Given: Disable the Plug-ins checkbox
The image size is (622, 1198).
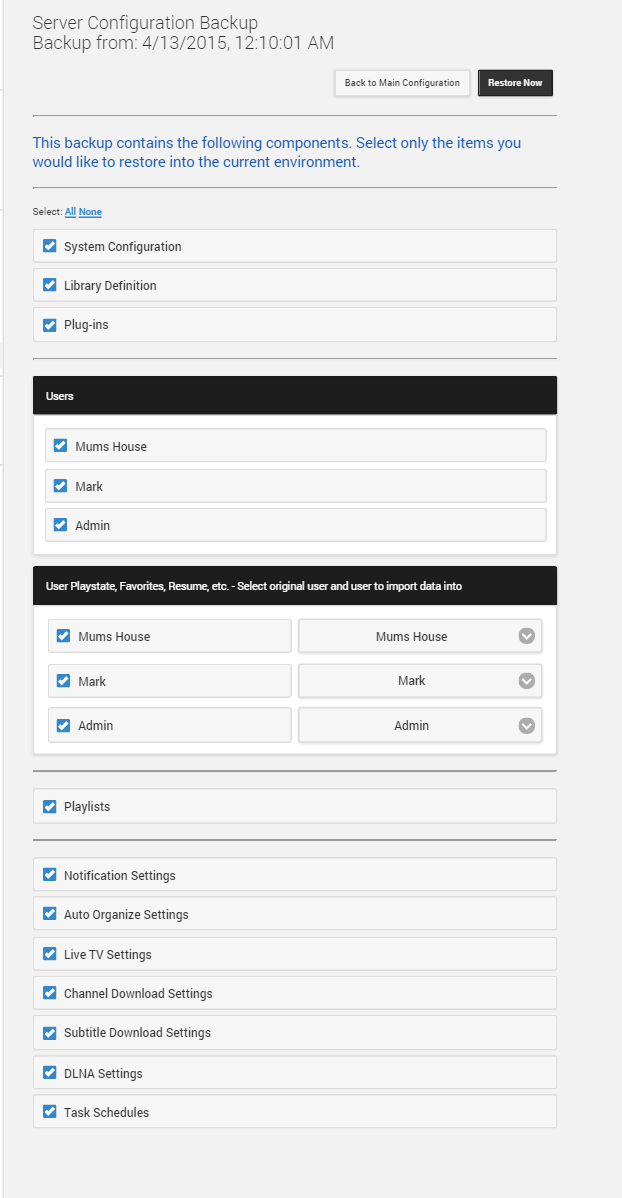Looking at the screenshot, I should 50,325.
